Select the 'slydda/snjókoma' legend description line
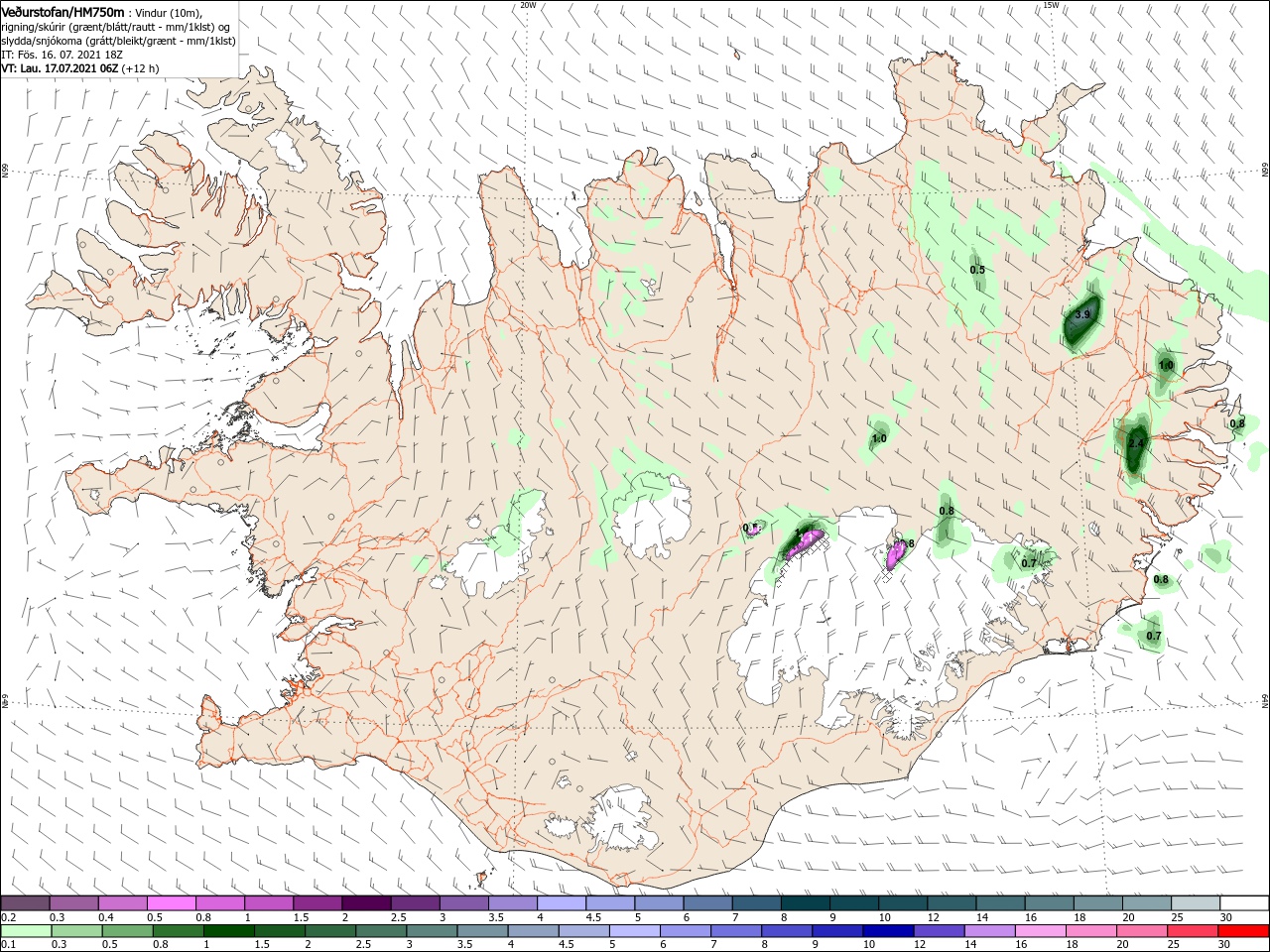Image resolution: width=1270 pixels, height=952 pixels. coord(118,41)
